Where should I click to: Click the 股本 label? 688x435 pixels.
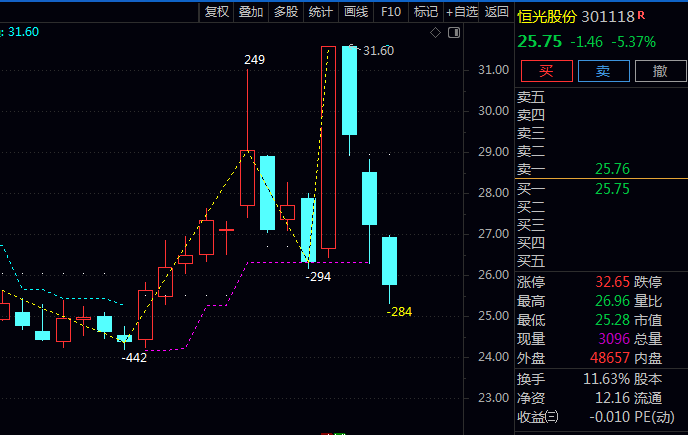click(x=648, y=379)
